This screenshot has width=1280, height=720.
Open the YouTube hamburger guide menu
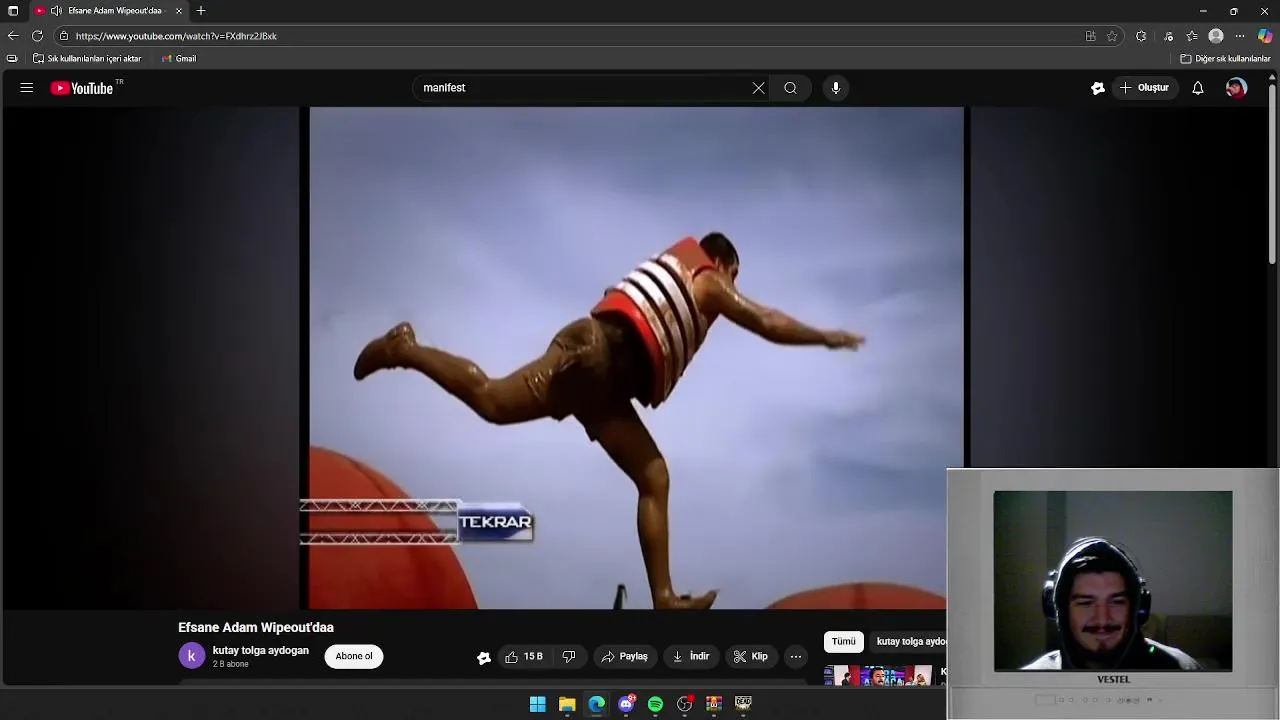coord(27,88)
